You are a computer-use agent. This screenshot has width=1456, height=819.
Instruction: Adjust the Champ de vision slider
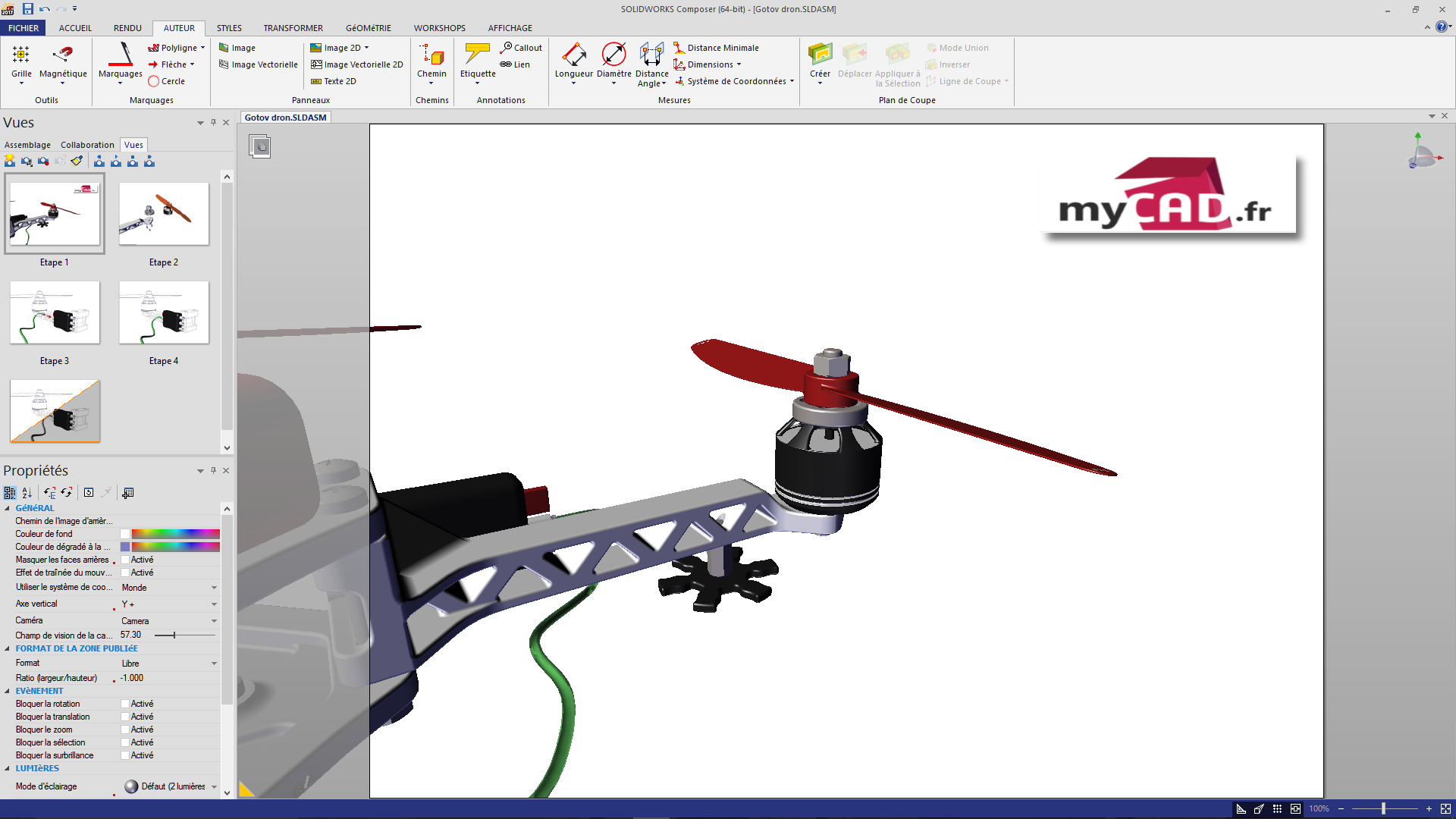174,635
